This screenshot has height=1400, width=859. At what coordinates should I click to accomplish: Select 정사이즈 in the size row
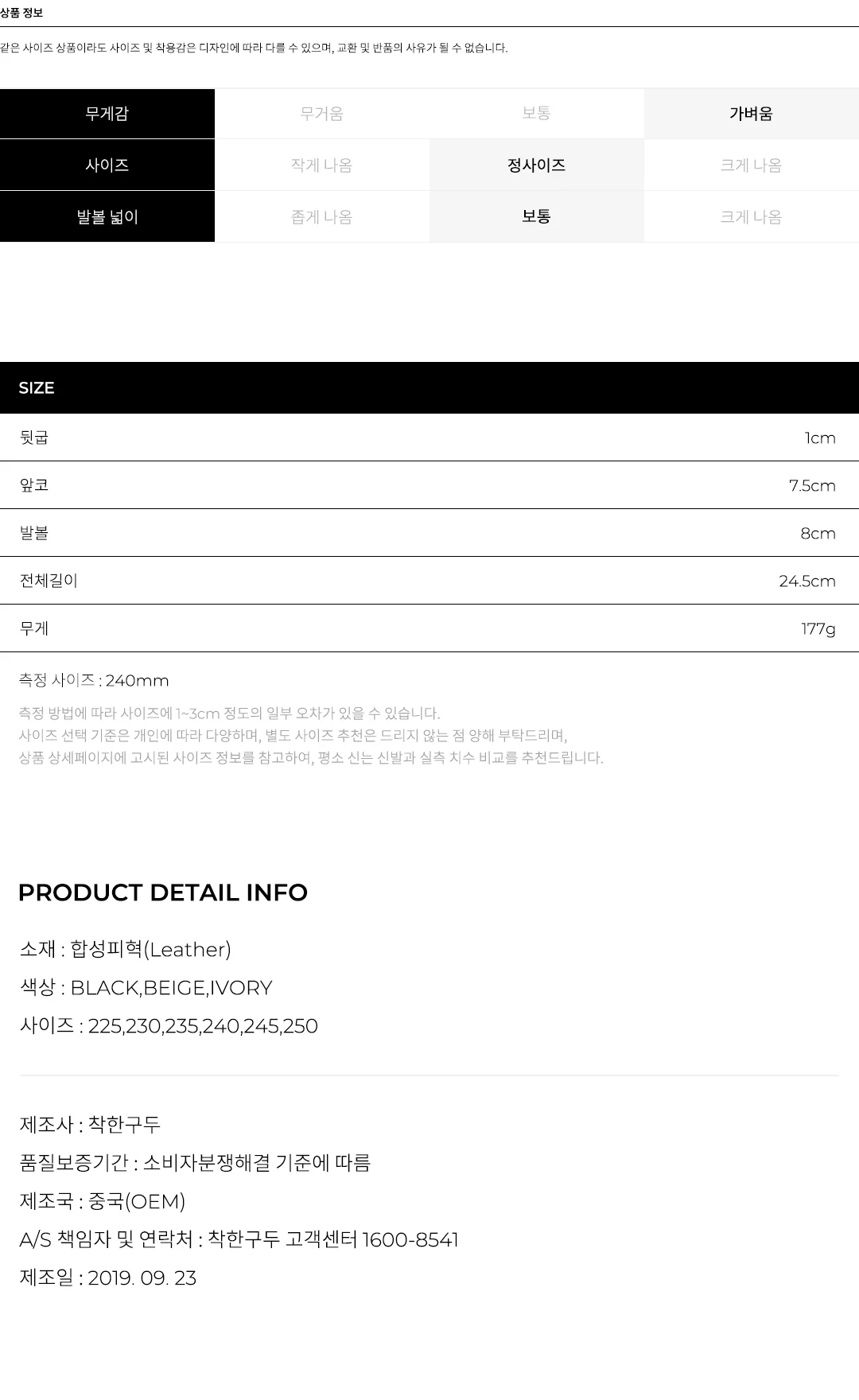pos(536,165)
